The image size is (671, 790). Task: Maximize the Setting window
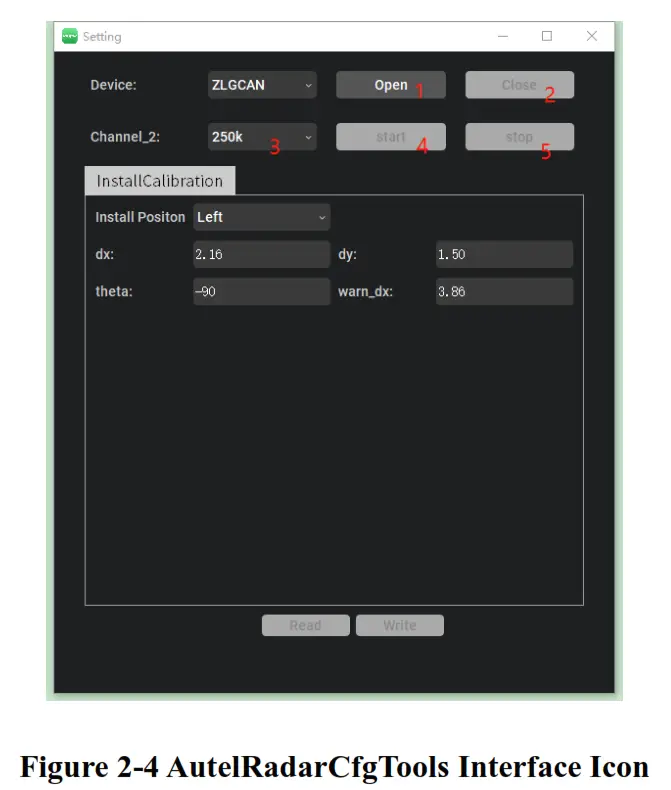pos(547,36)
